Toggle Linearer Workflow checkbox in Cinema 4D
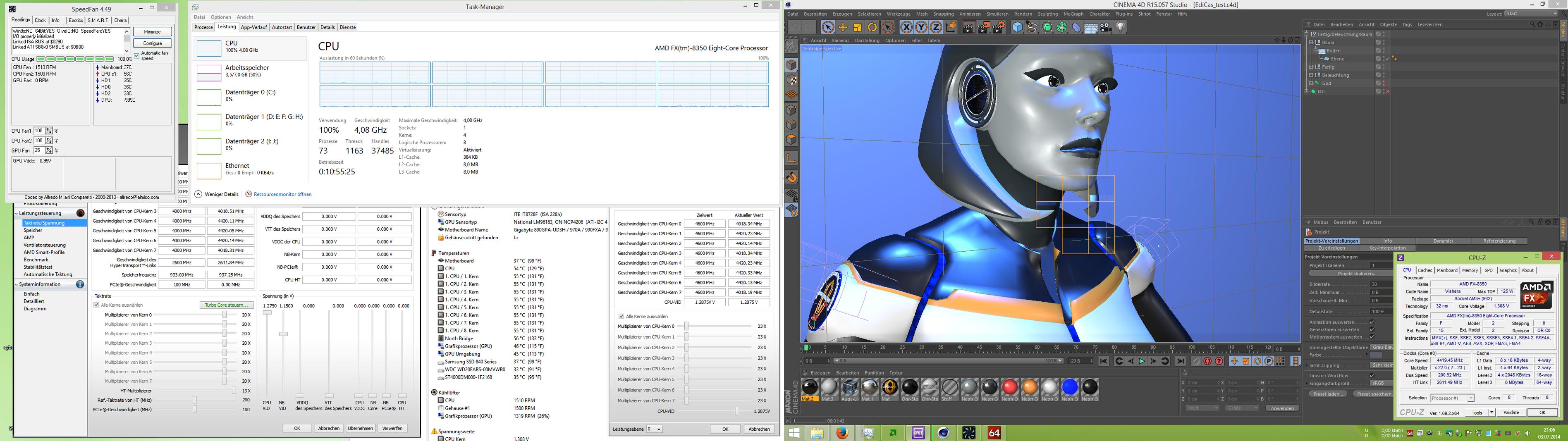 (x=1372, y=375)
